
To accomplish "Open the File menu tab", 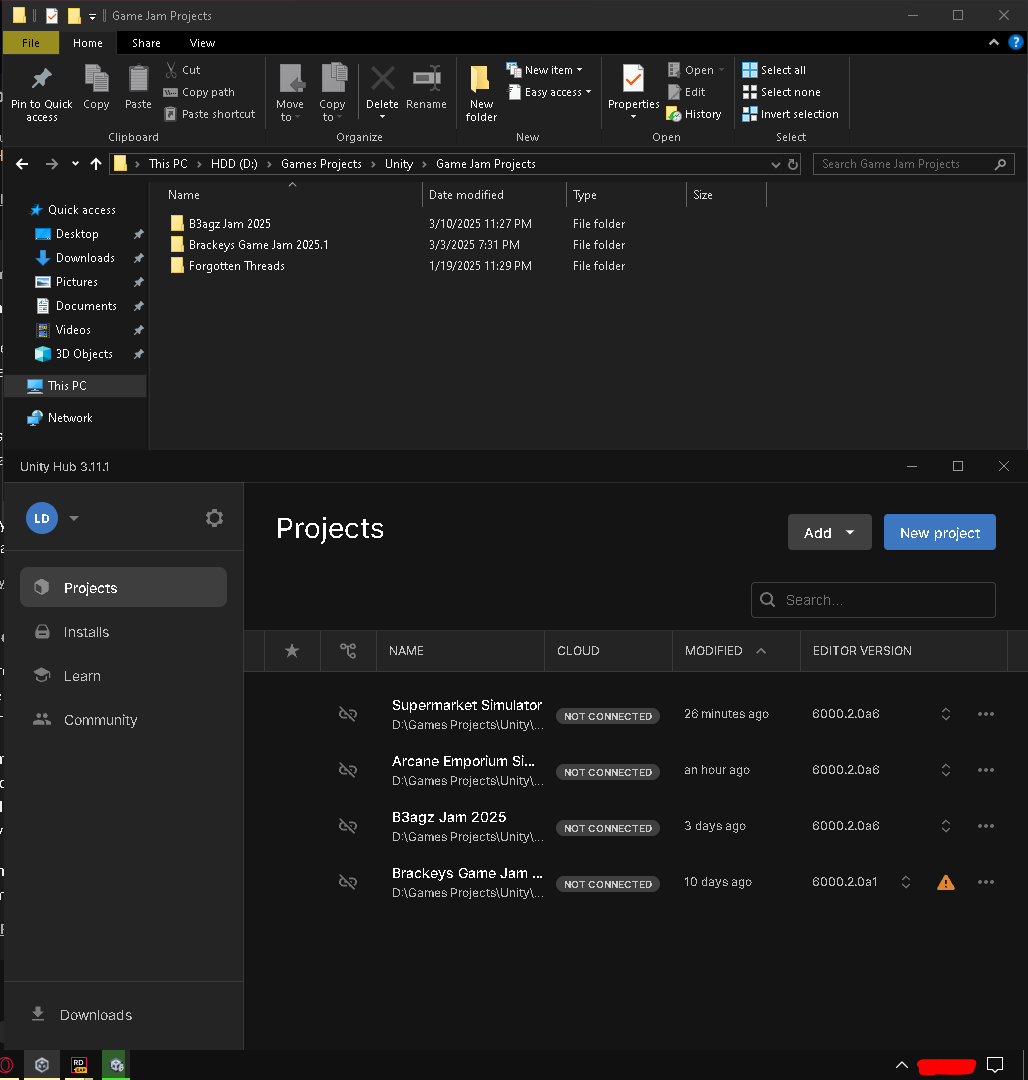I will pyautogui.click(x=31, y=43).
